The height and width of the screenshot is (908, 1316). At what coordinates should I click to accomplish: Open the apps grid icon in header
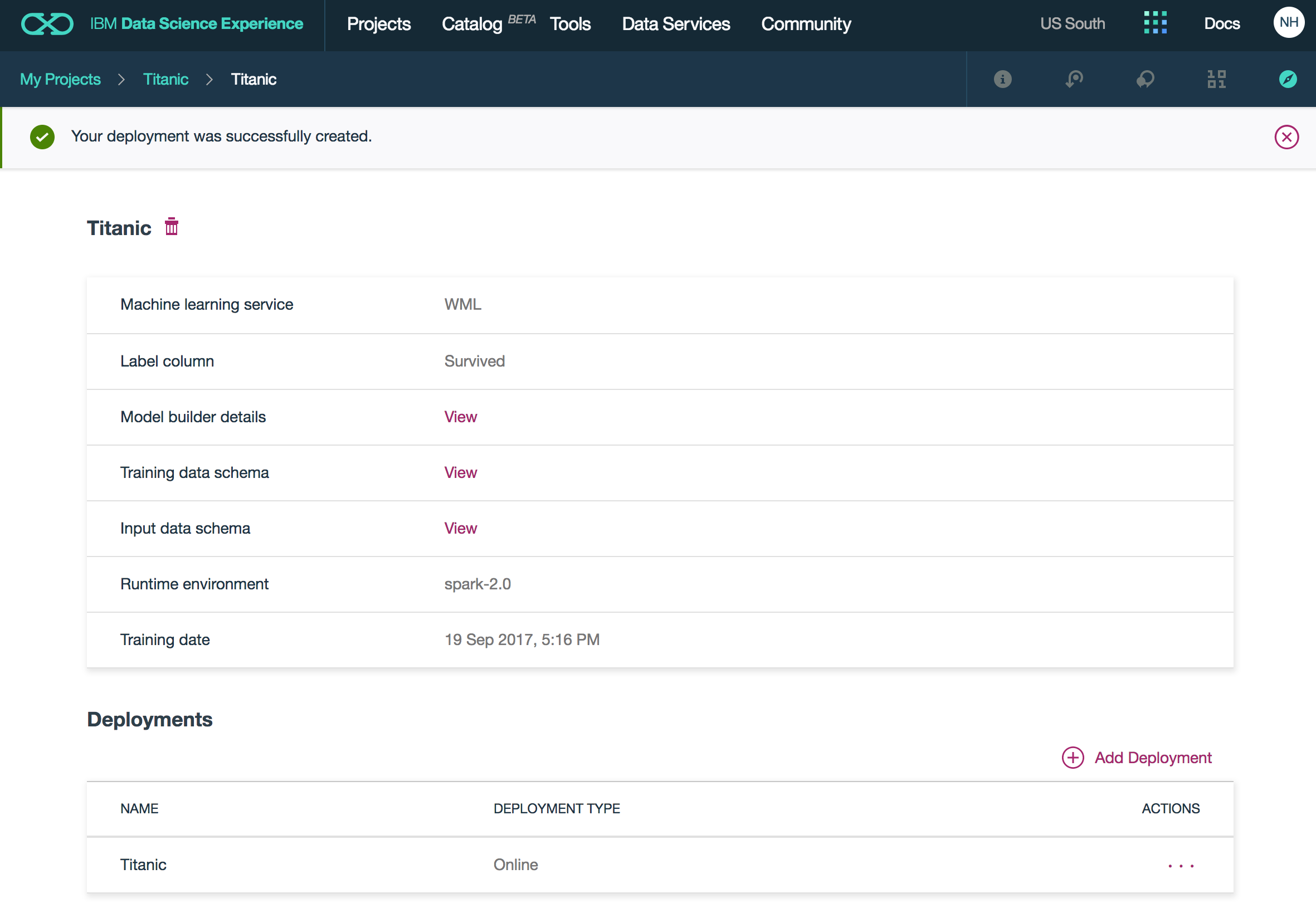pyautogui.click(x=1155, y=23)
